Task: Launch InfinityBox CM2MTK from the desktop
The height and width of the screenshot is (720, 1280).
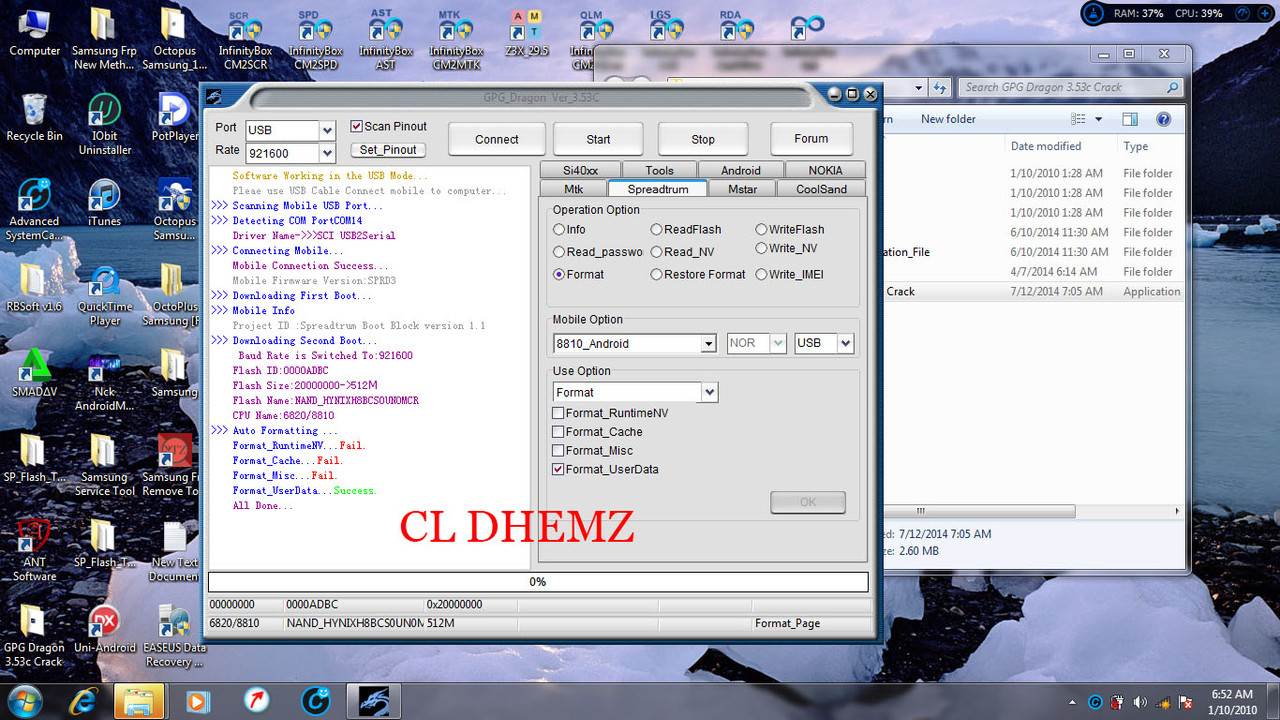Action: pyautogui.click(x=456, y=30)
